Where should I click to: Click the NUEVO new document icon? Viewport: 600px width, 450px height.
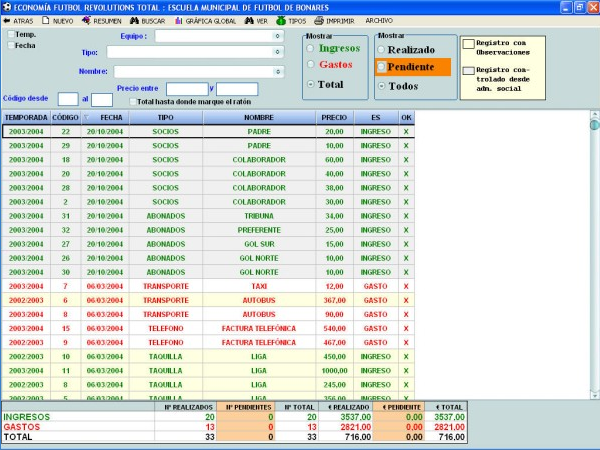46,20
